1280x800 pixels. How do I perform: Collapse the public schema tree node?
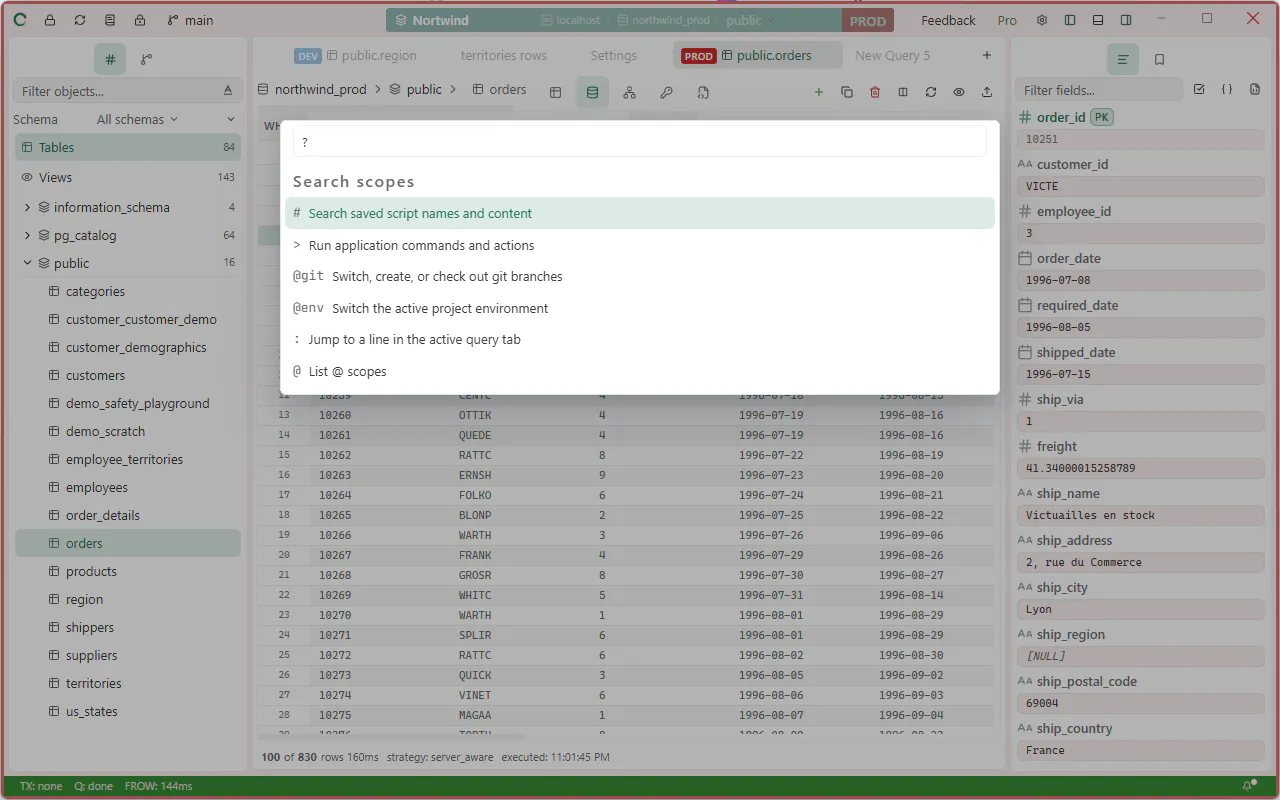pos(27,263)
